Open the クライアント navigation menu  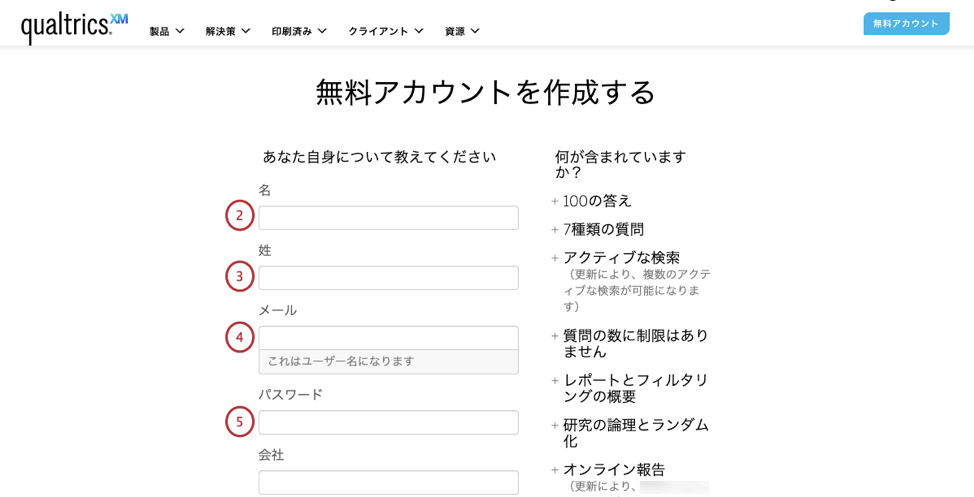coord(386,31)
